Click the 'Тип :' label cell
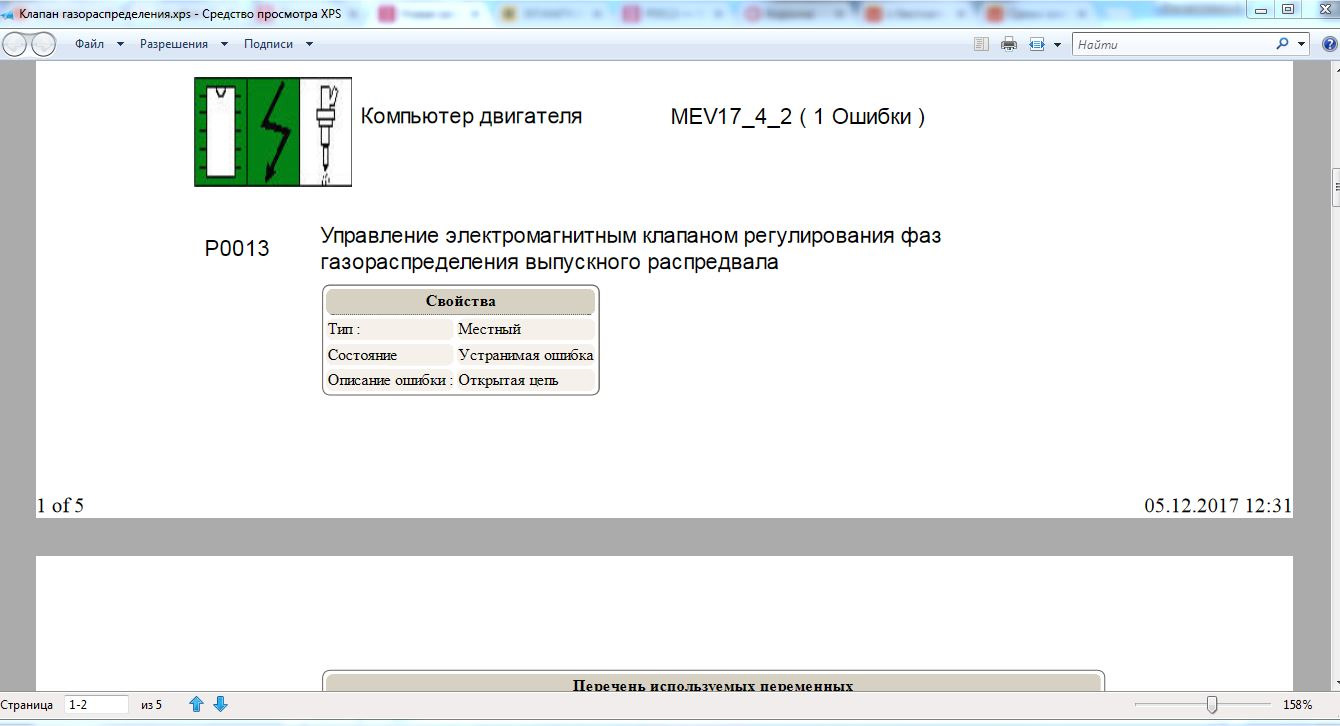 coord(390,329)
